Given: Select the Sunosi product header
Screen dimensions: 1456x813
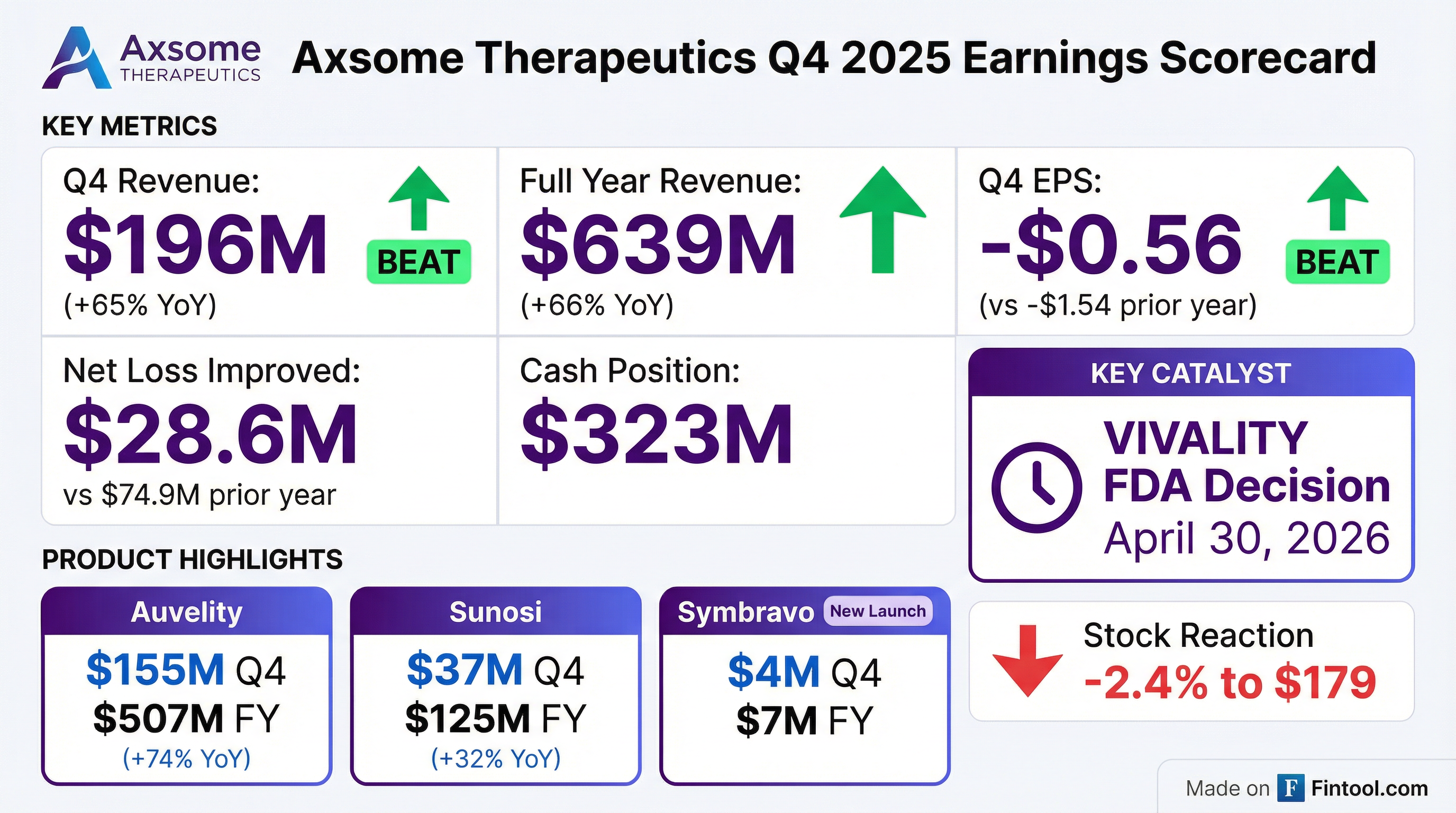Looking at the screenshot, I should [x=496, y=612].
